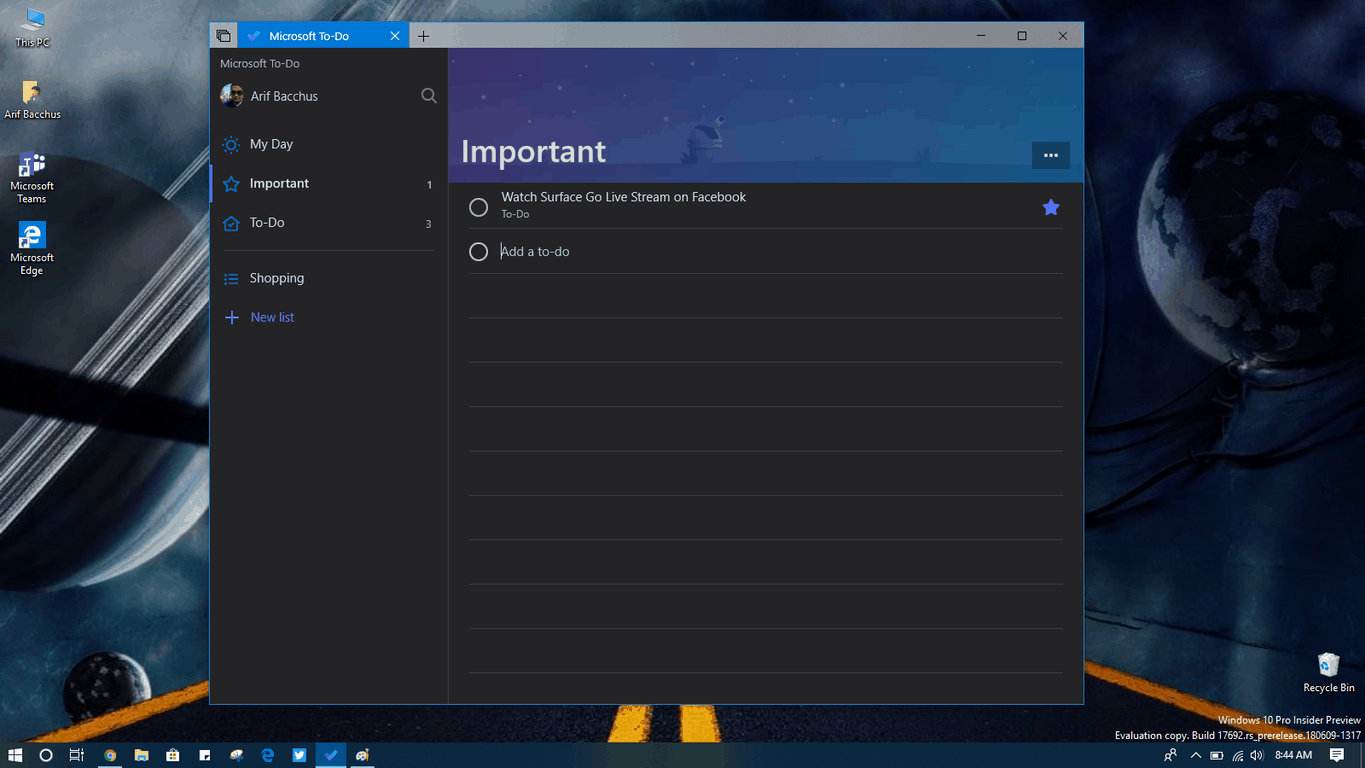This screenshot has width=1365, height=768.
Task: Unstar the Watch Surface Go task
Action: [1050, 207]
